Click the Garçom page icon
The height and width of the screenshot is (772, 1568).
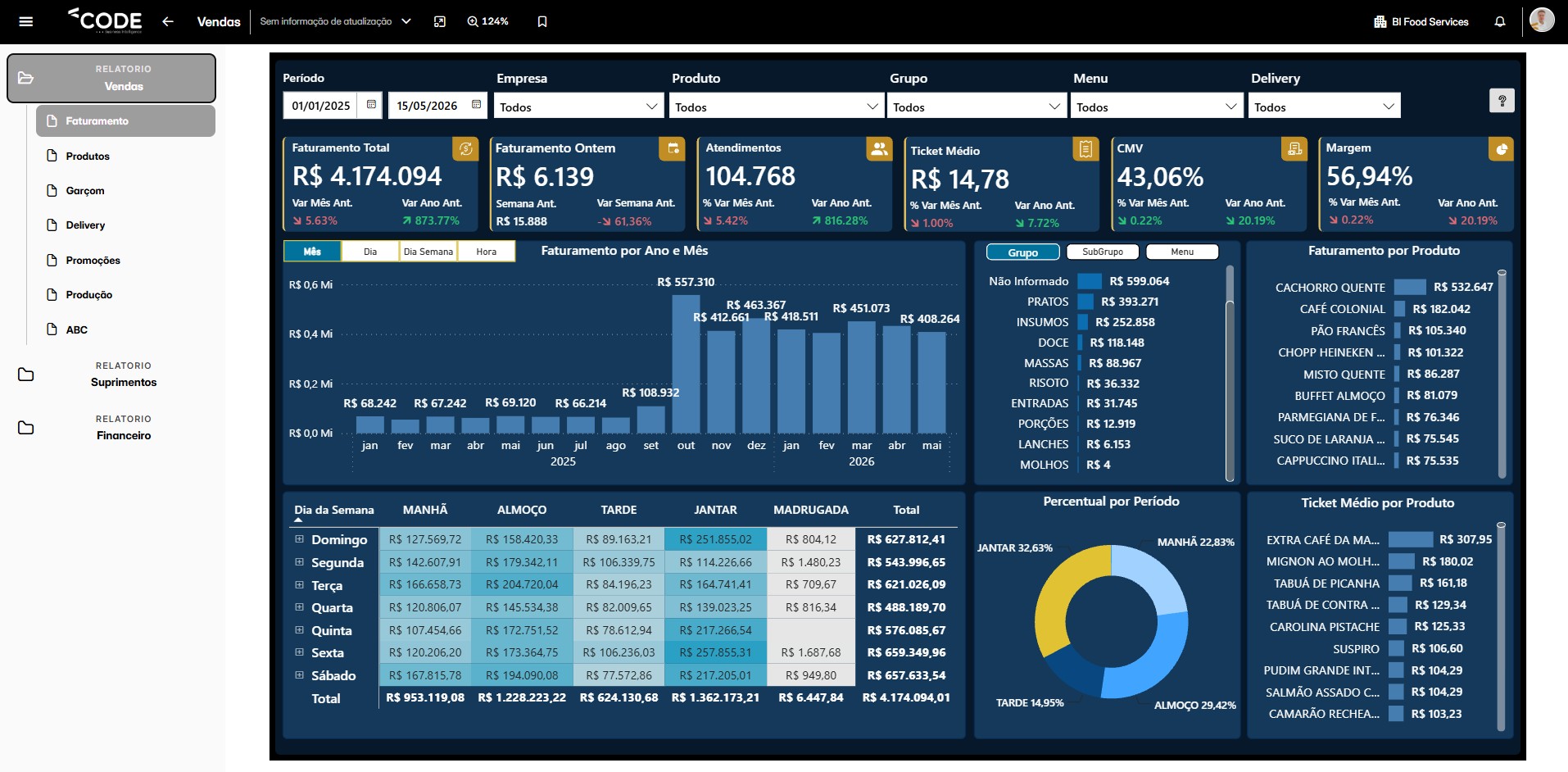coord(52,190)
